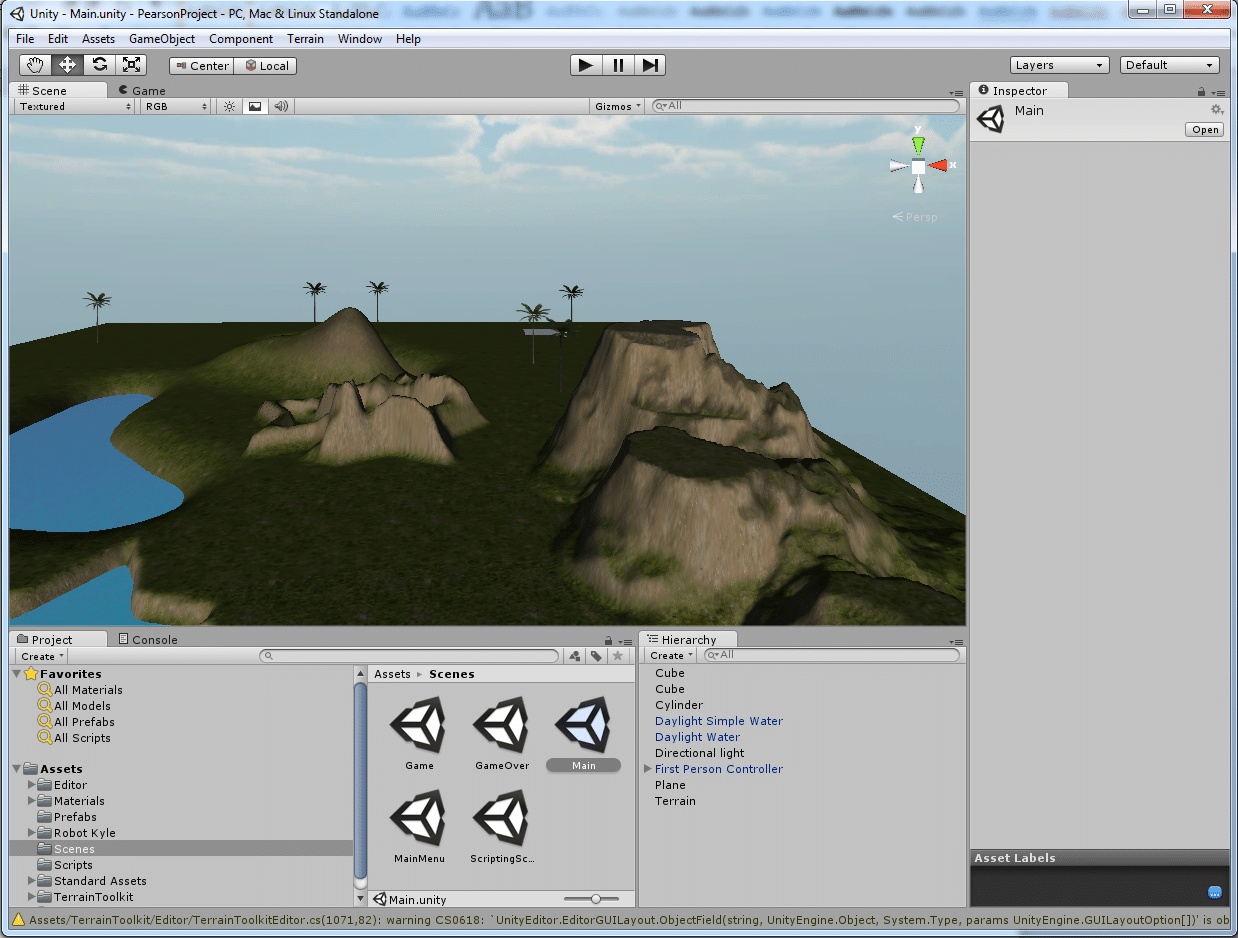The height and width of the screenshot is (938, 1238).
Task: Open the Terrain menu
Action: coord(305,39)
